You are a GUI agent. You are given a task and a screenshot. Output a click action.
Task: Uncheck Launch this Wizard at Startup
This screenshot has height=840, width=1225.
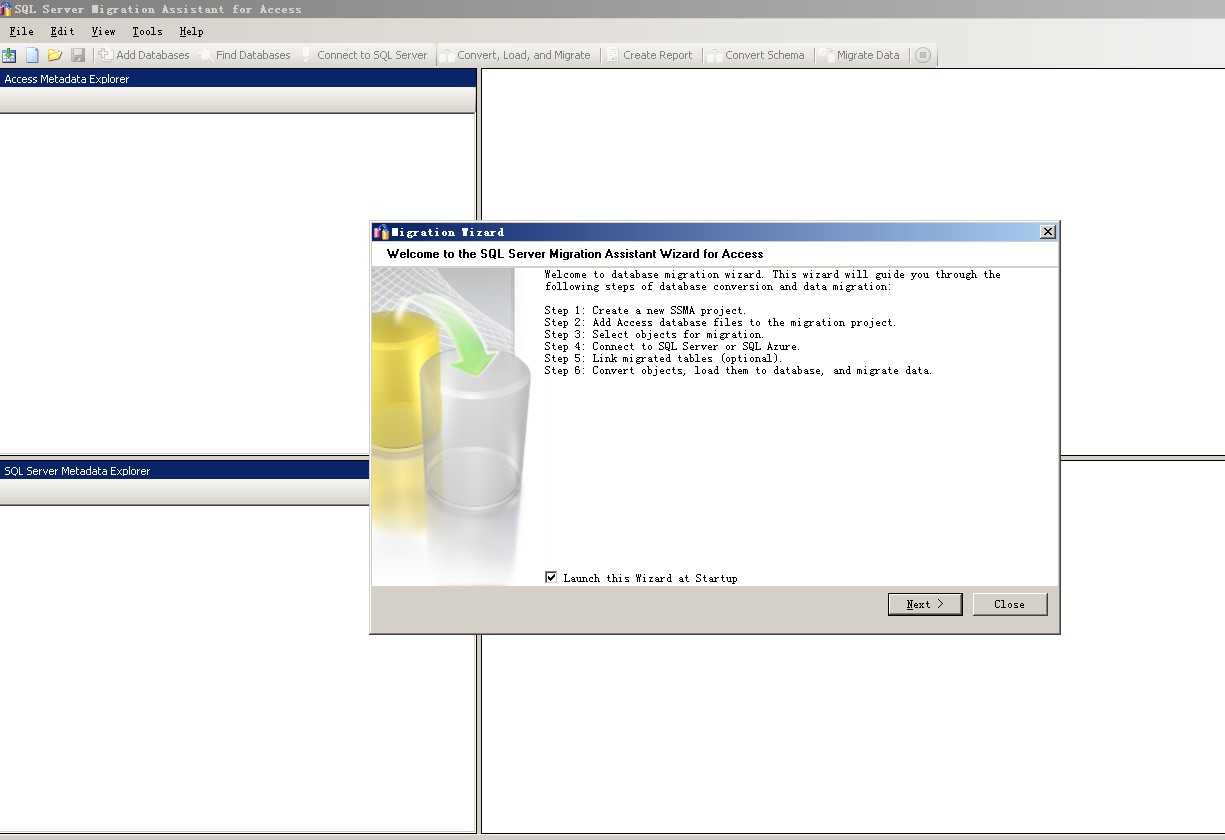[551, 577]
